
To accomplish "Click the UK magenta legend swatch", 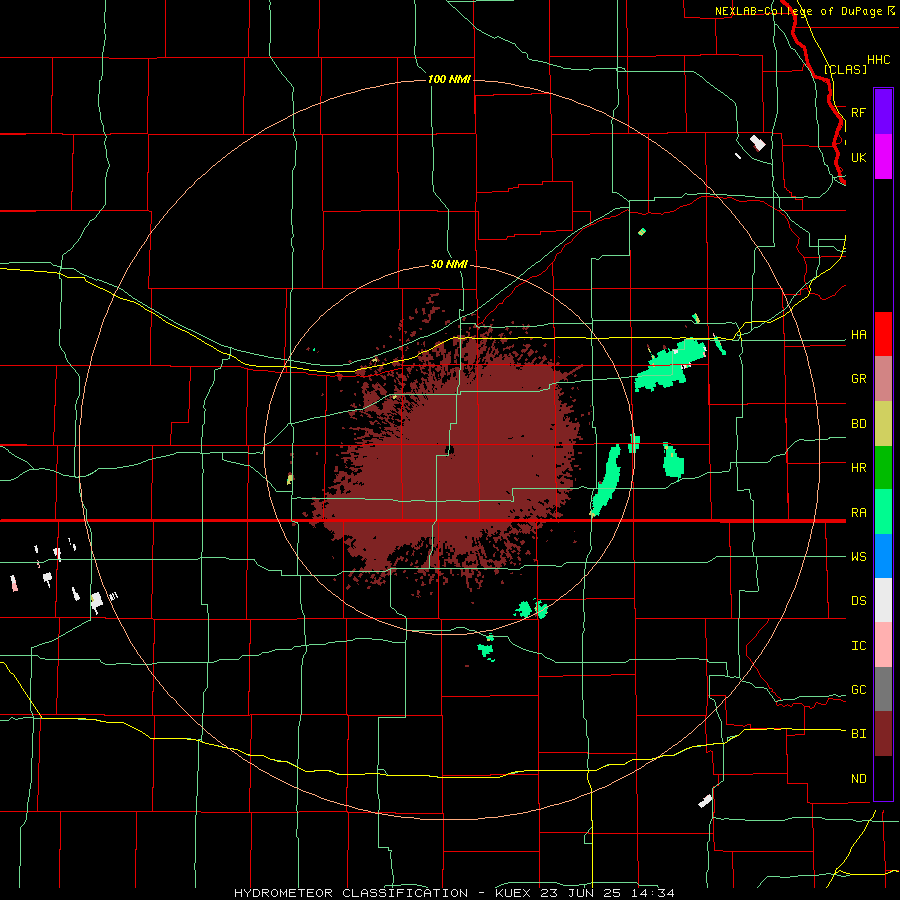I will pos(883,157).
